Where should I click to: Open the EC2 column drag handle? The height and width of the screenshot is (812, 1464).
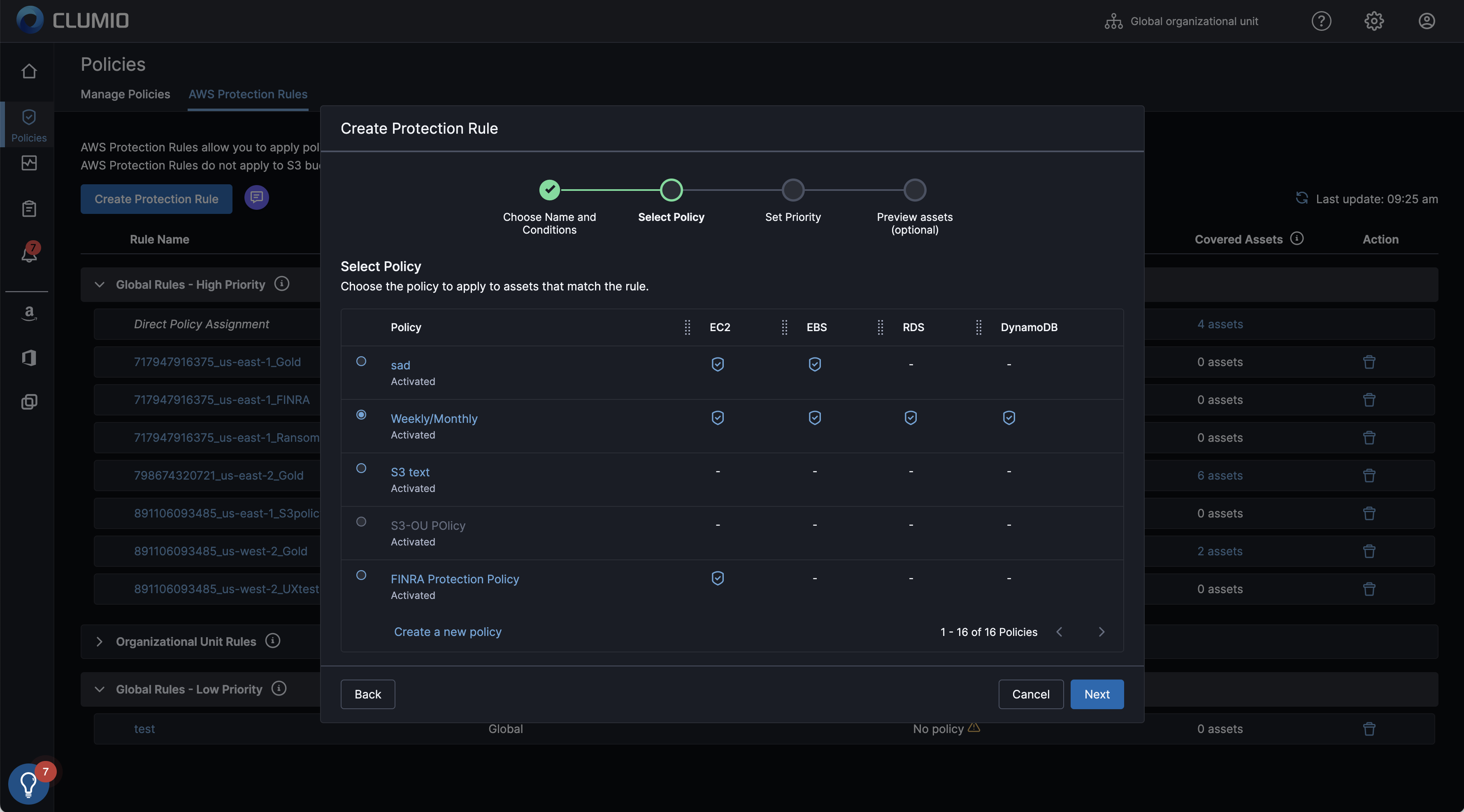tap(687, 327)
